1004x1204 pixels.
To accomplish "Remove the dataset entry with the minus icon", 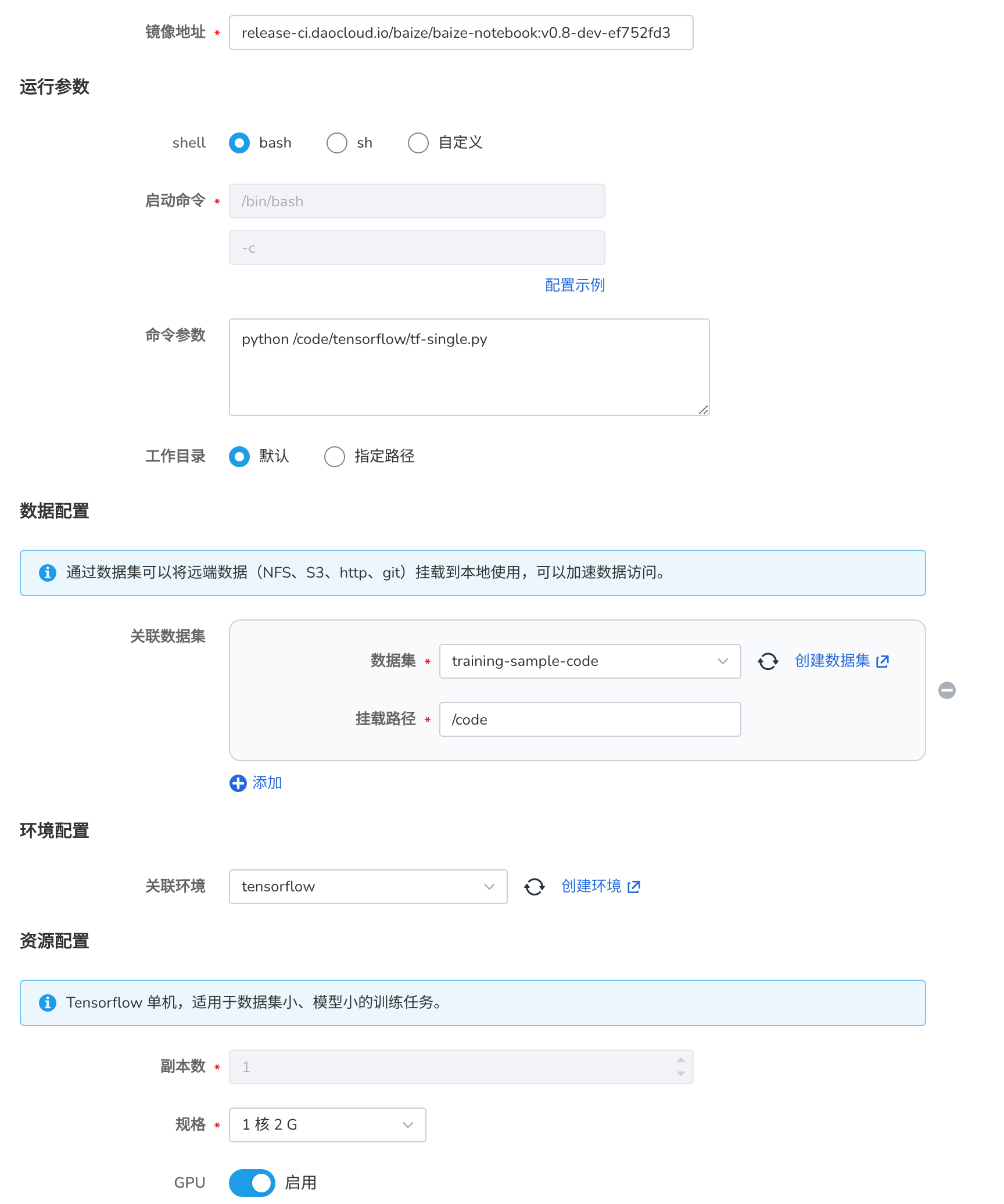I will click(947, 690).
